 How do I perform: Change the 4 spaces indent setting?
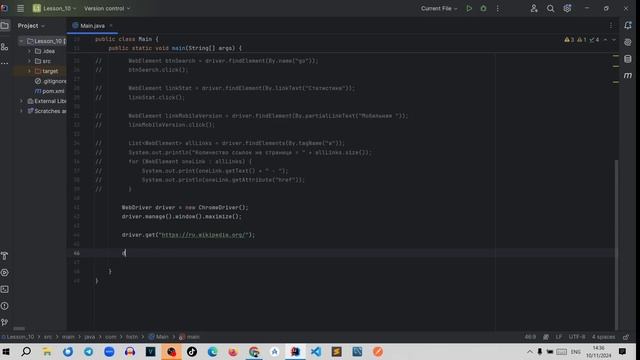point(603,337)
